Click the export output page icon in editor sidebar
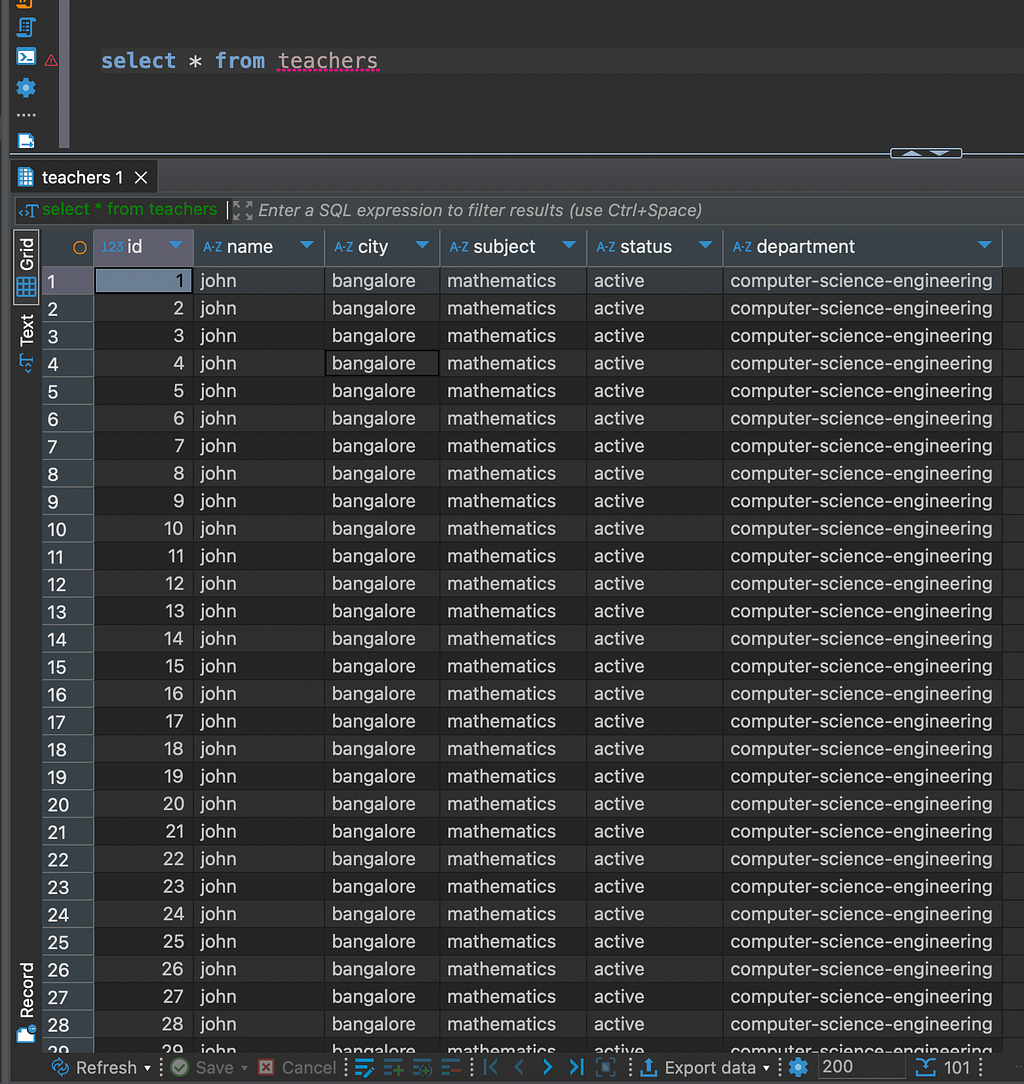 26,140
